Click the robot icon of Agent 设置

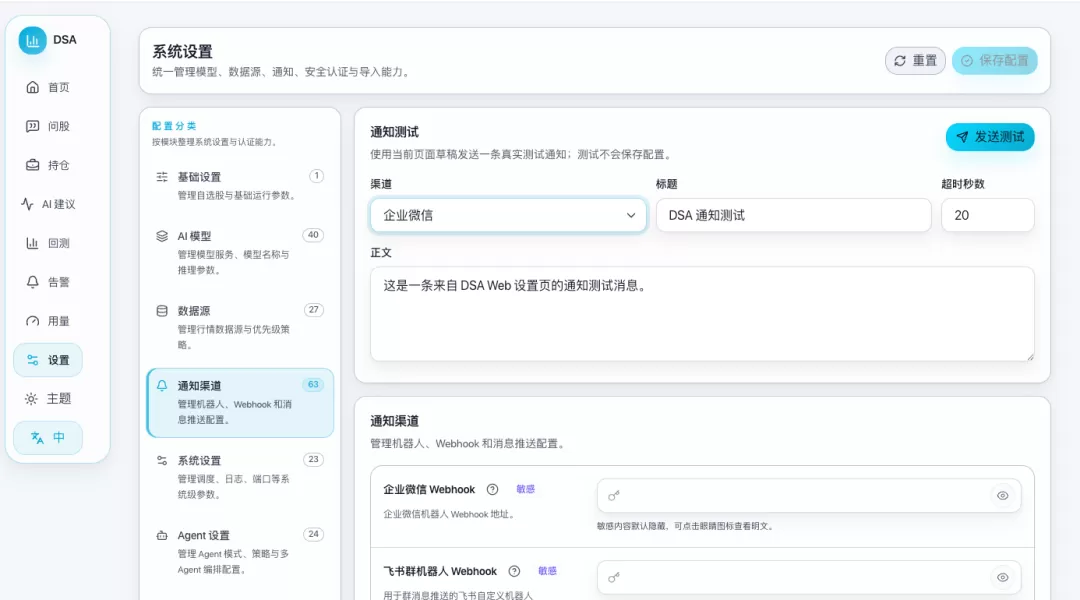pyautogui.click(x=162, y=535)
